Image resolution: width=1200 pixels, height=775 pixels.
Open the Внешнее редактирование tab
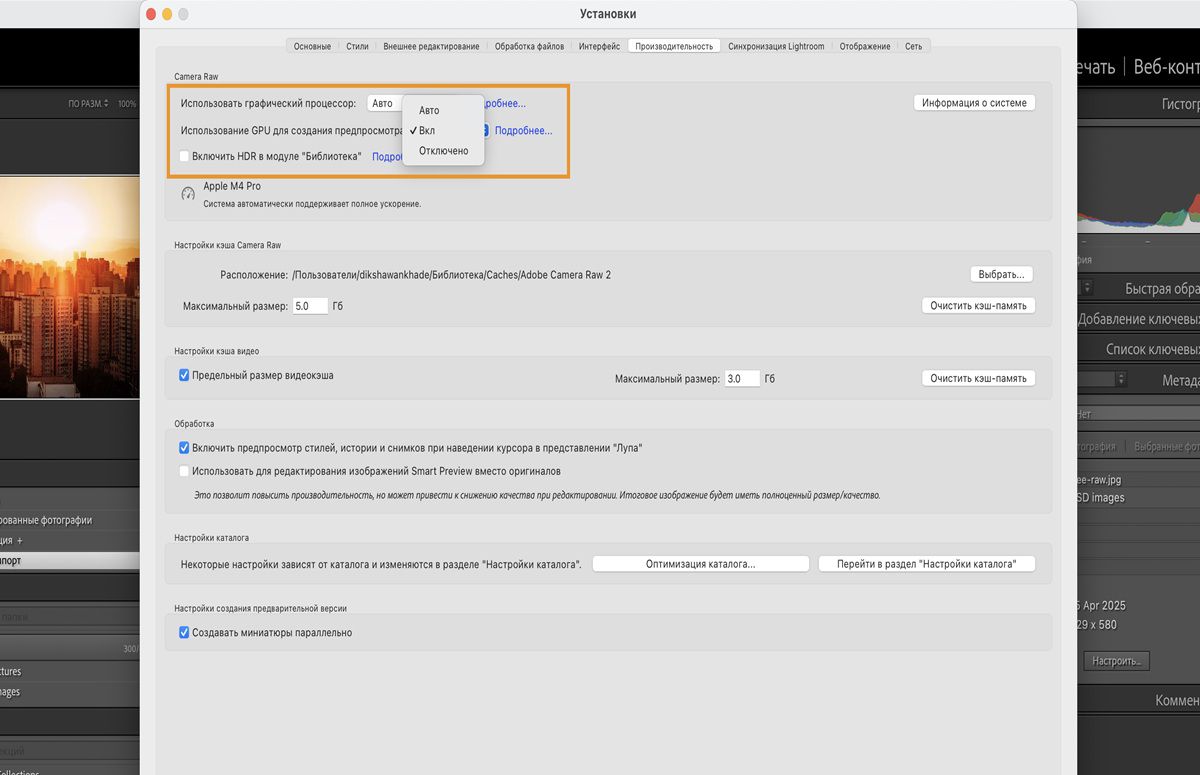coord(431,46)
